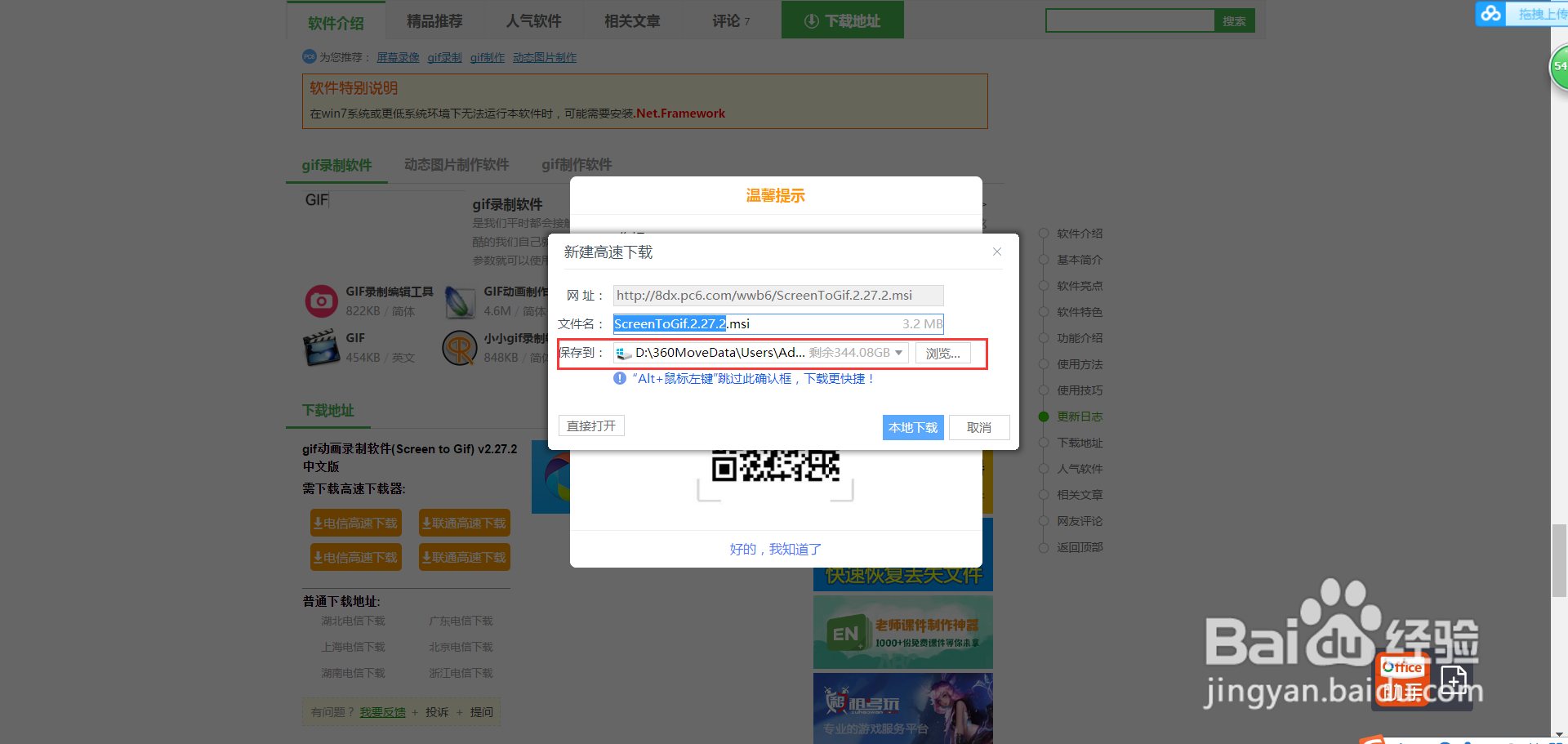Viewport: 1568px width, 744px height.
Task: Close the 新建高速下载 dialog
Action: coord(997,252)
